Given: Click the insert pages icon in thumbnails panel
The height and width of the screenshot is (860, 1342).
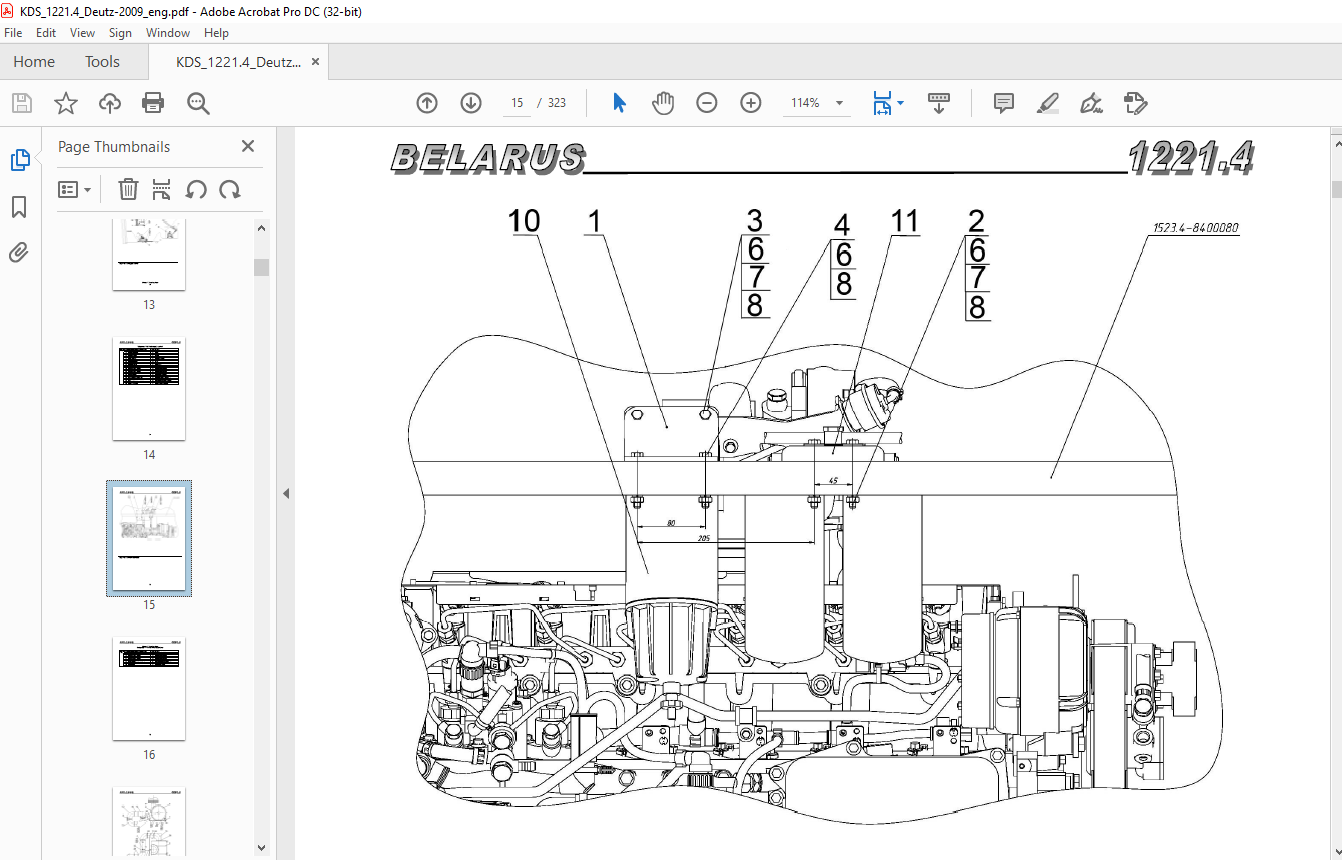Looking at the screenshot, I should 162,189.
